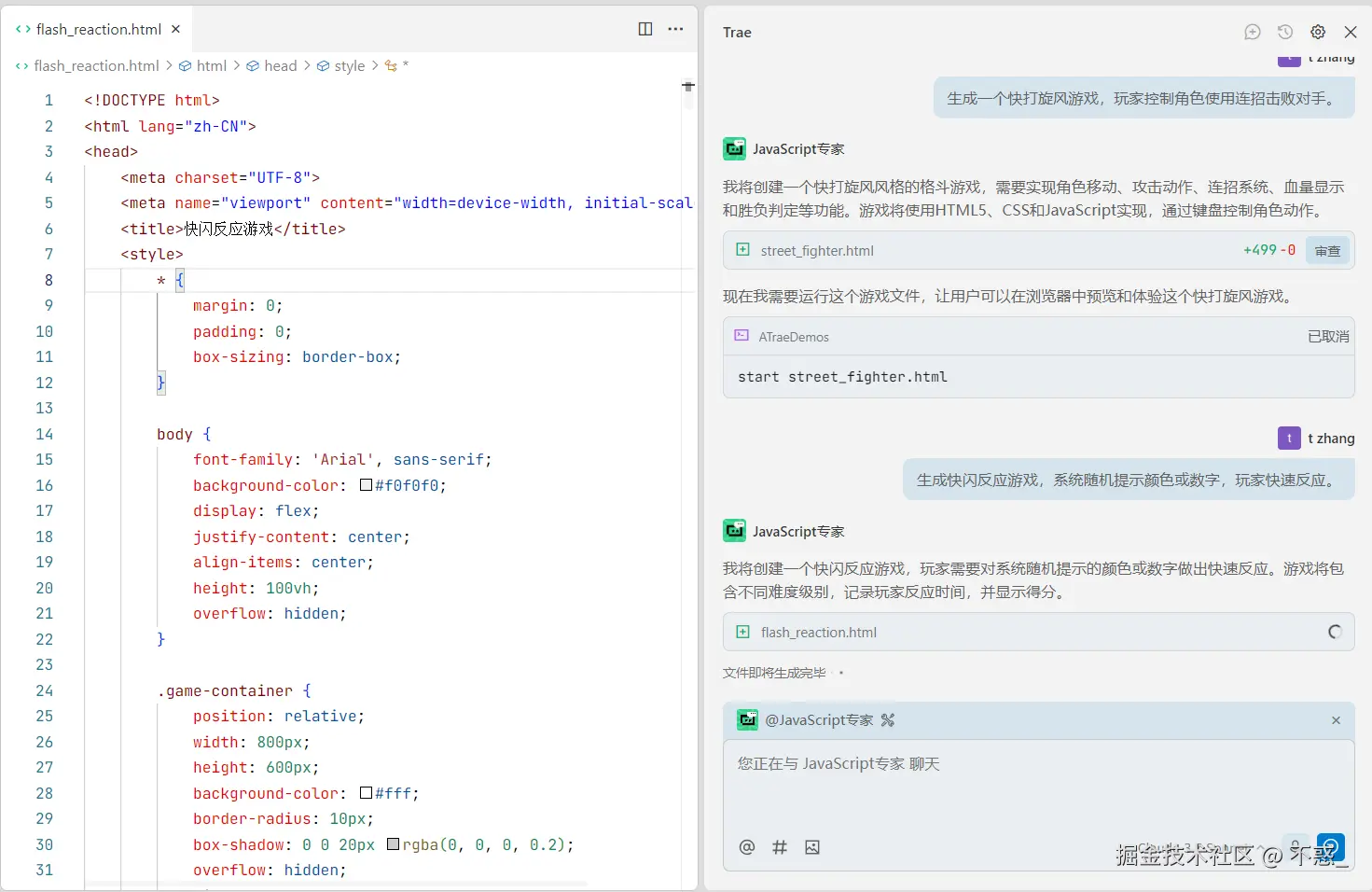Click flash_reaction.html in the breadcrumb
The image size is (1372, 892).
click(x=96, y=65)
